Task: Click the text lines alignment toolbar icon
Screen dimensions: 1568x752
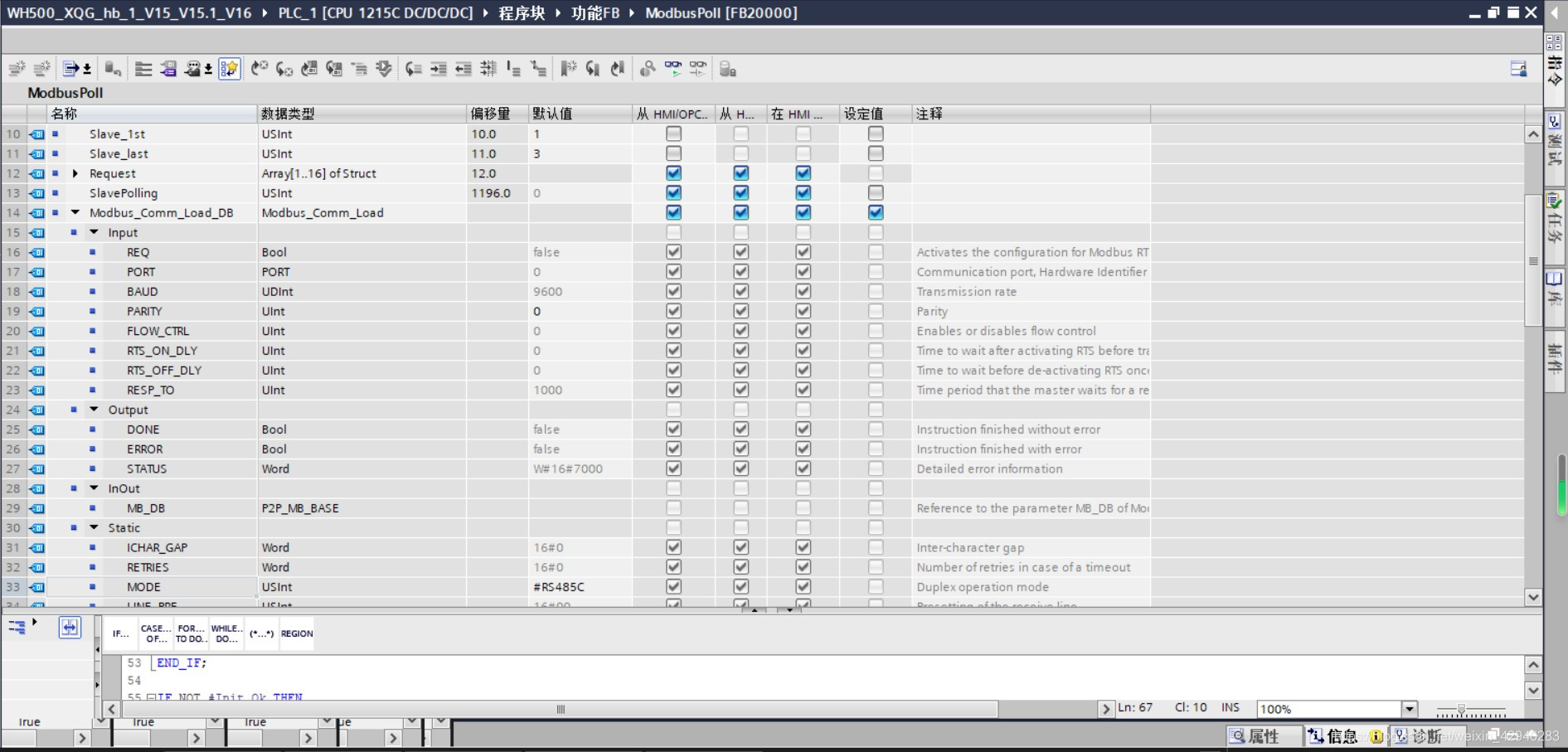Action: click(x=143, y=69)
